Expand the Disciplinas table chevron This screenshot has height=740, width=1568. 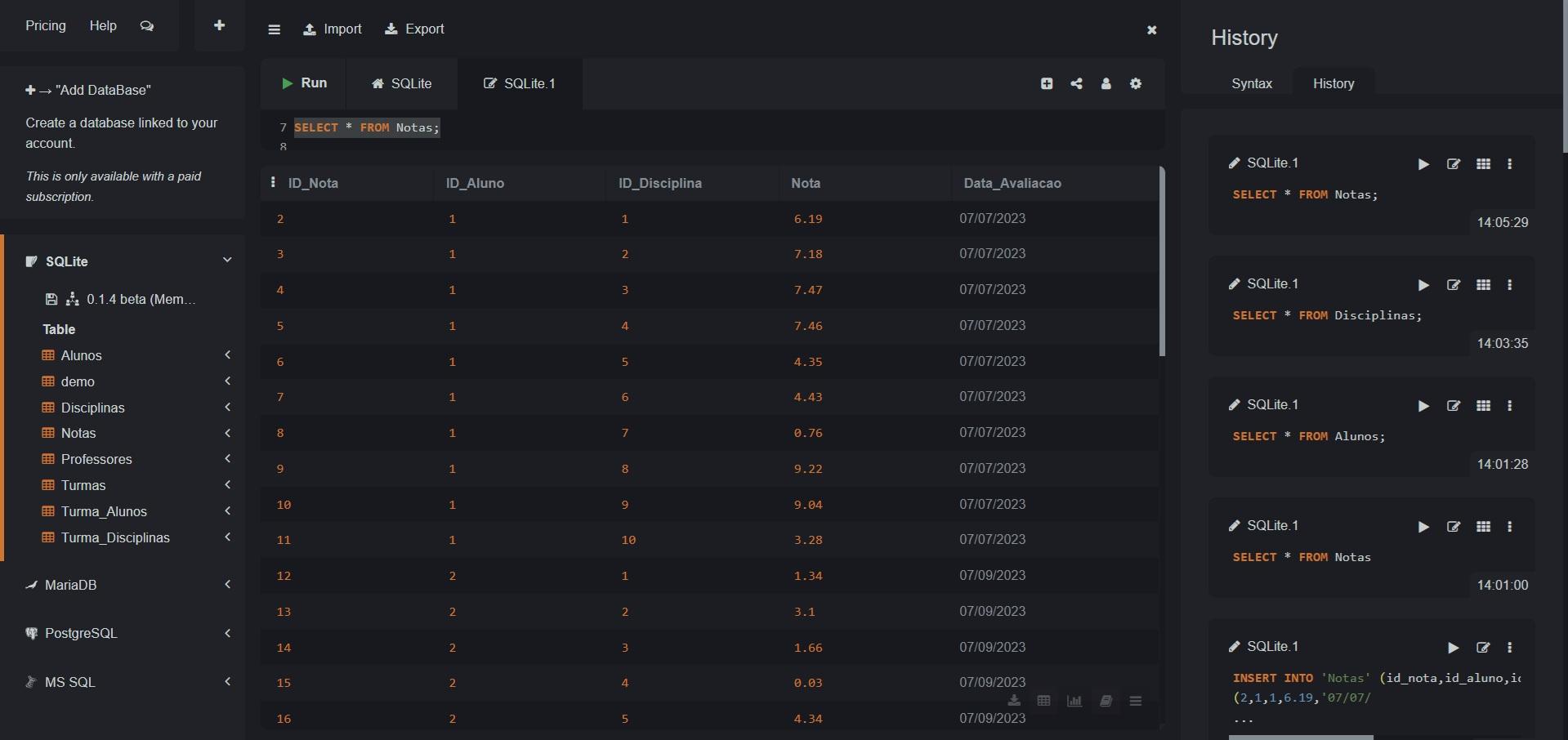(228, 407)
